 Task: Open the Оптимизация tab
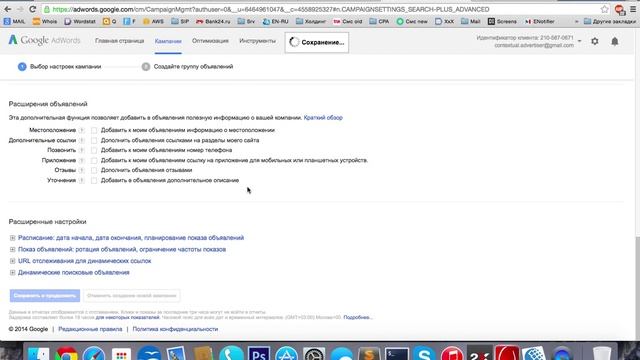[210, 41]
